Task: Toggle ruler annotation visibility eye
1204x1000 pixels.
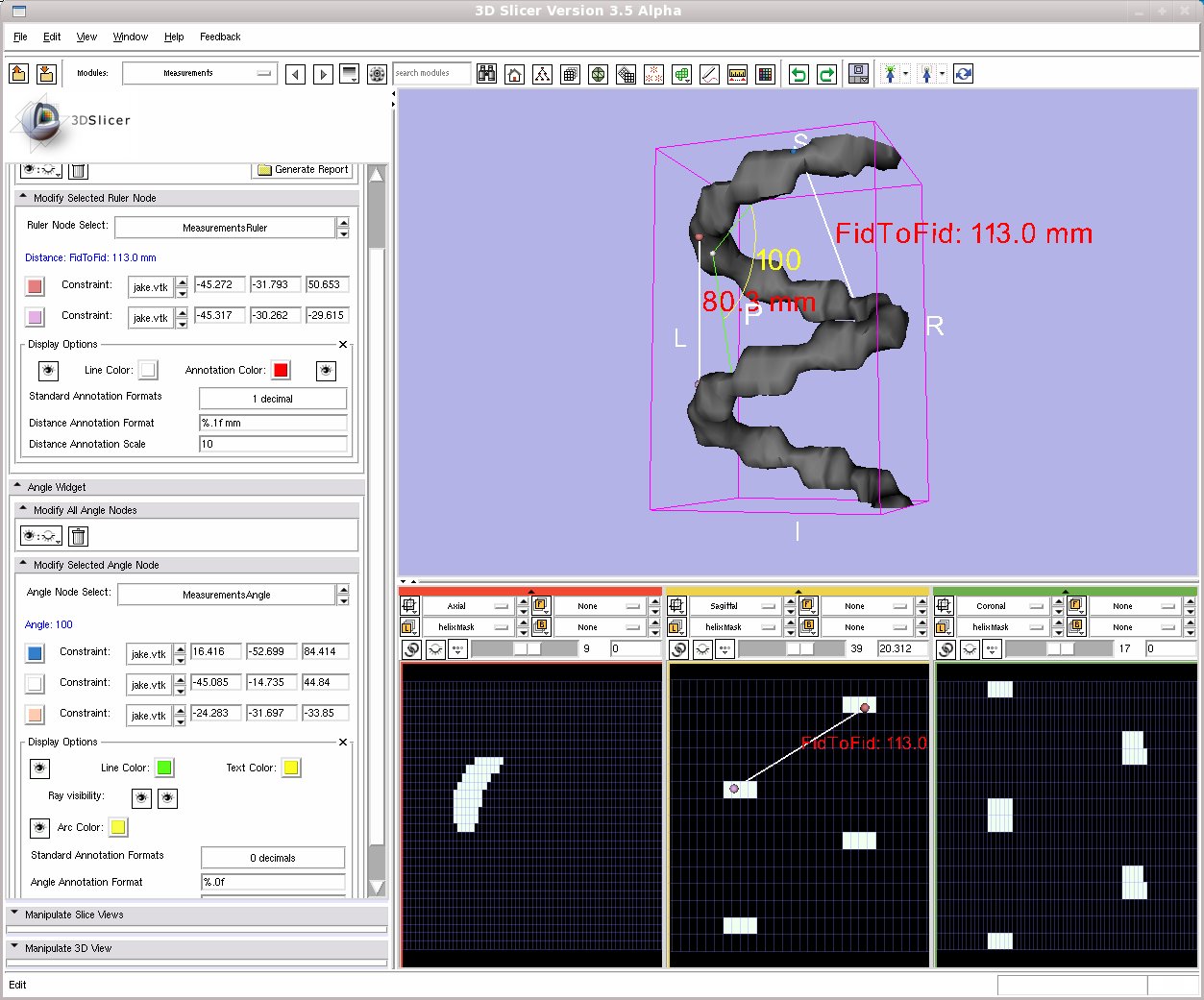Action: [x=327, y=371]
